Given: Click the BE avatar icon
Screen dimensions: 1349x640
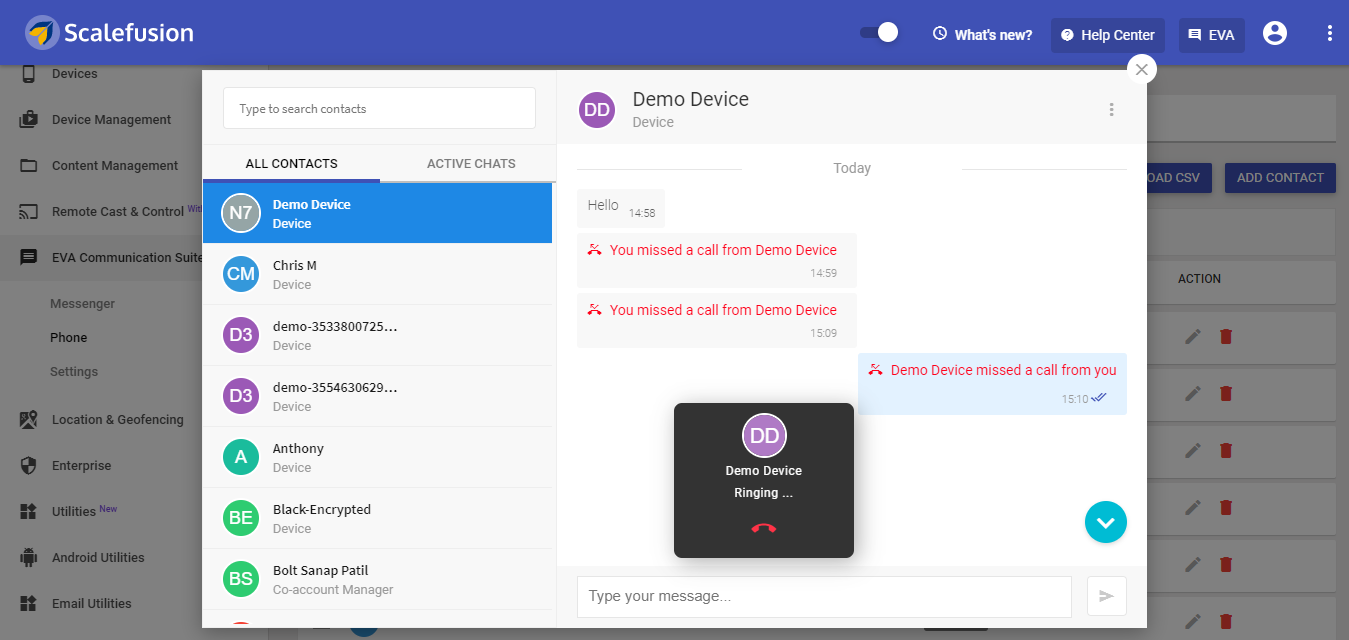Looking at the screenshot, I should coord(241,518).
